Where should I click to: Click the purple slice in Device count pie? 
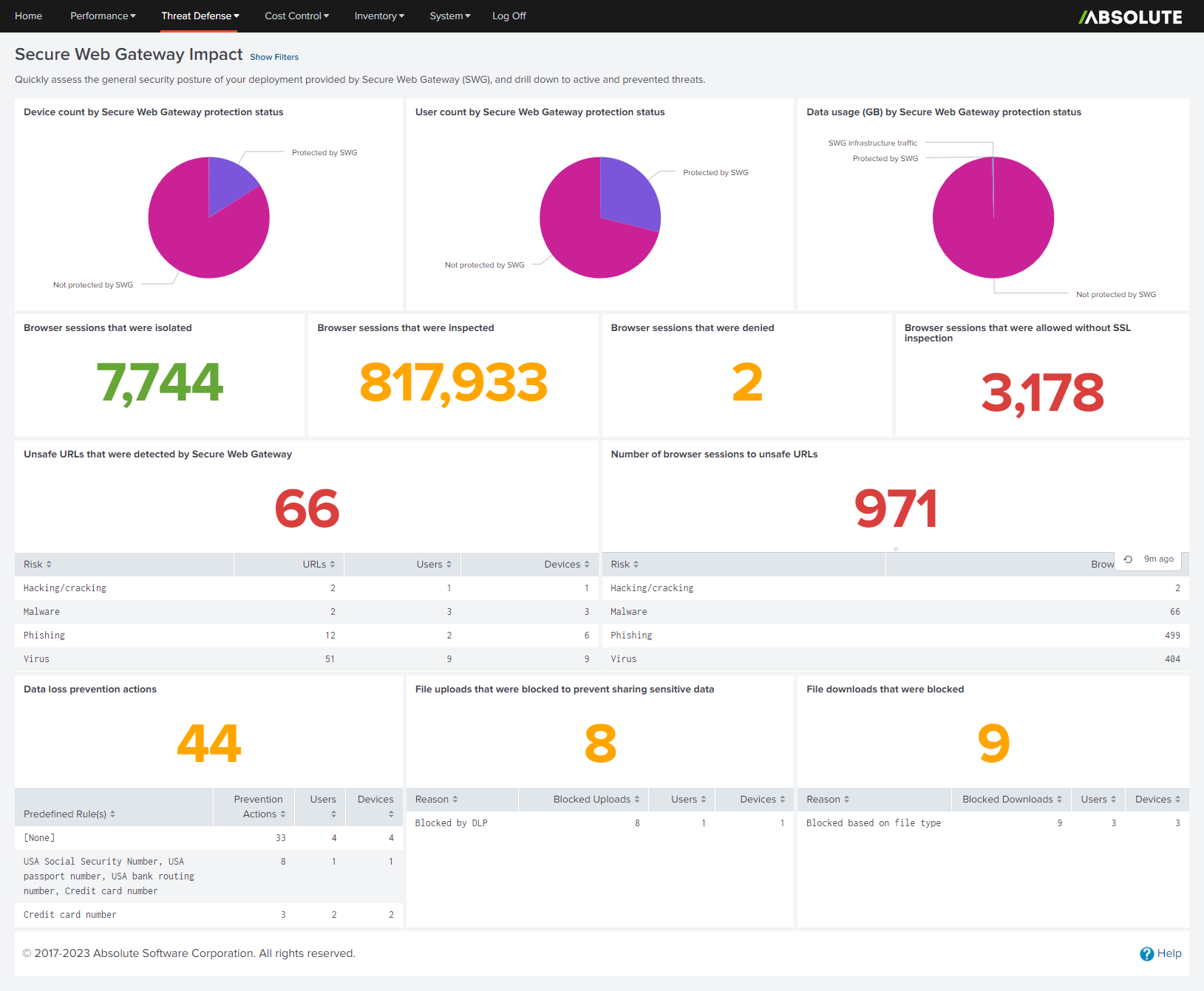pyautogui.click(x=227, y=182)
